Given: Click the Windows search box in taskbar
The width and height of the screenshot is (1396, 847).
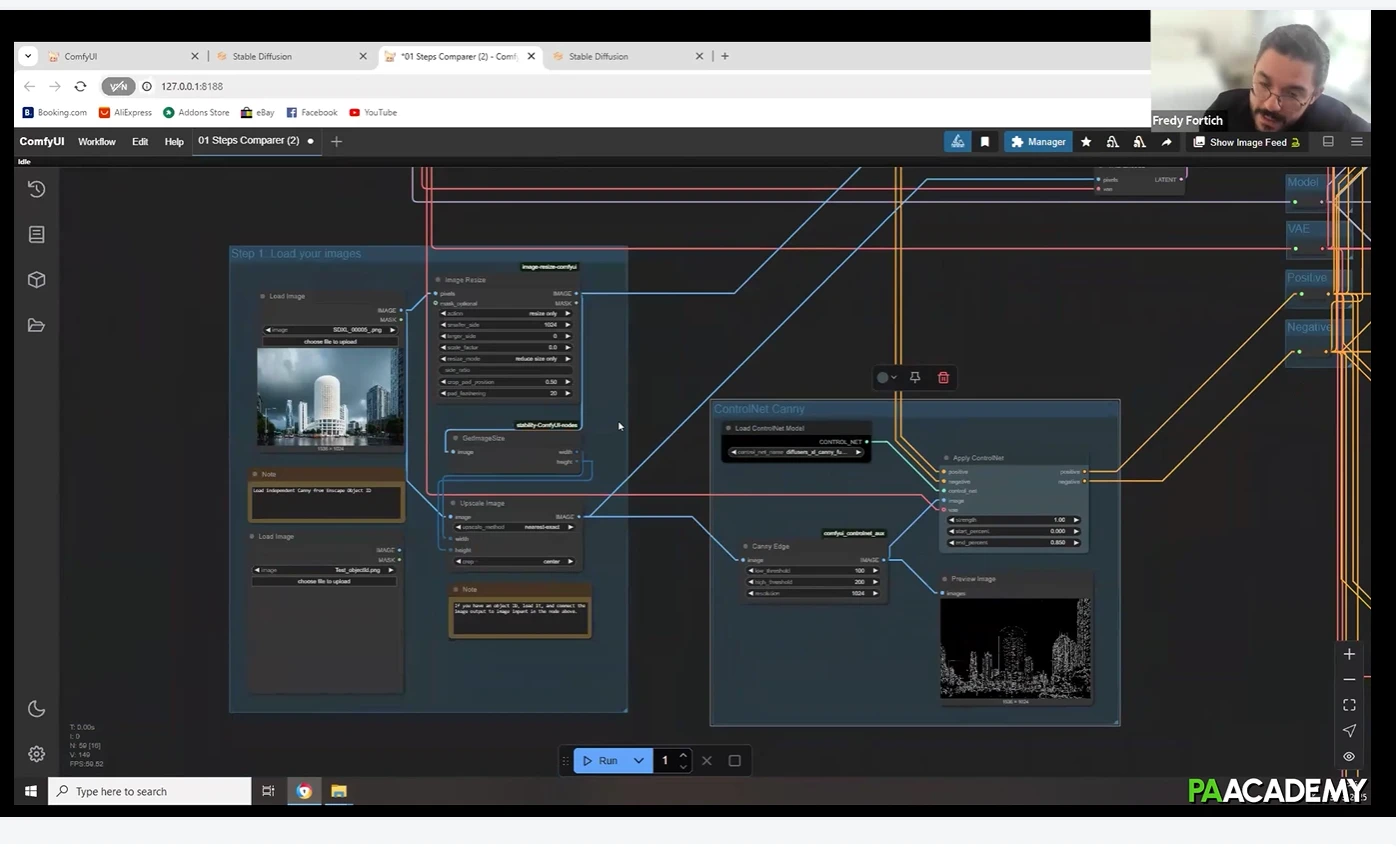Looking at the screenshot, I should point(150,791).
